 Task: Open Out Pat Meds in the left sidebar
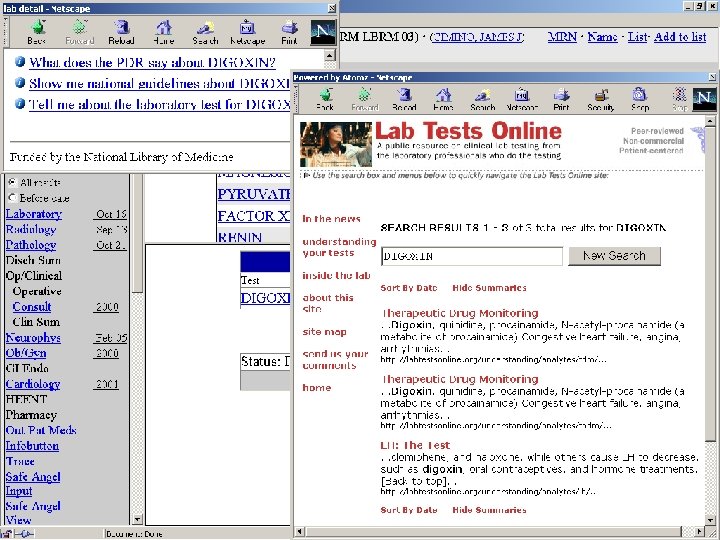(x=41, y=430)
